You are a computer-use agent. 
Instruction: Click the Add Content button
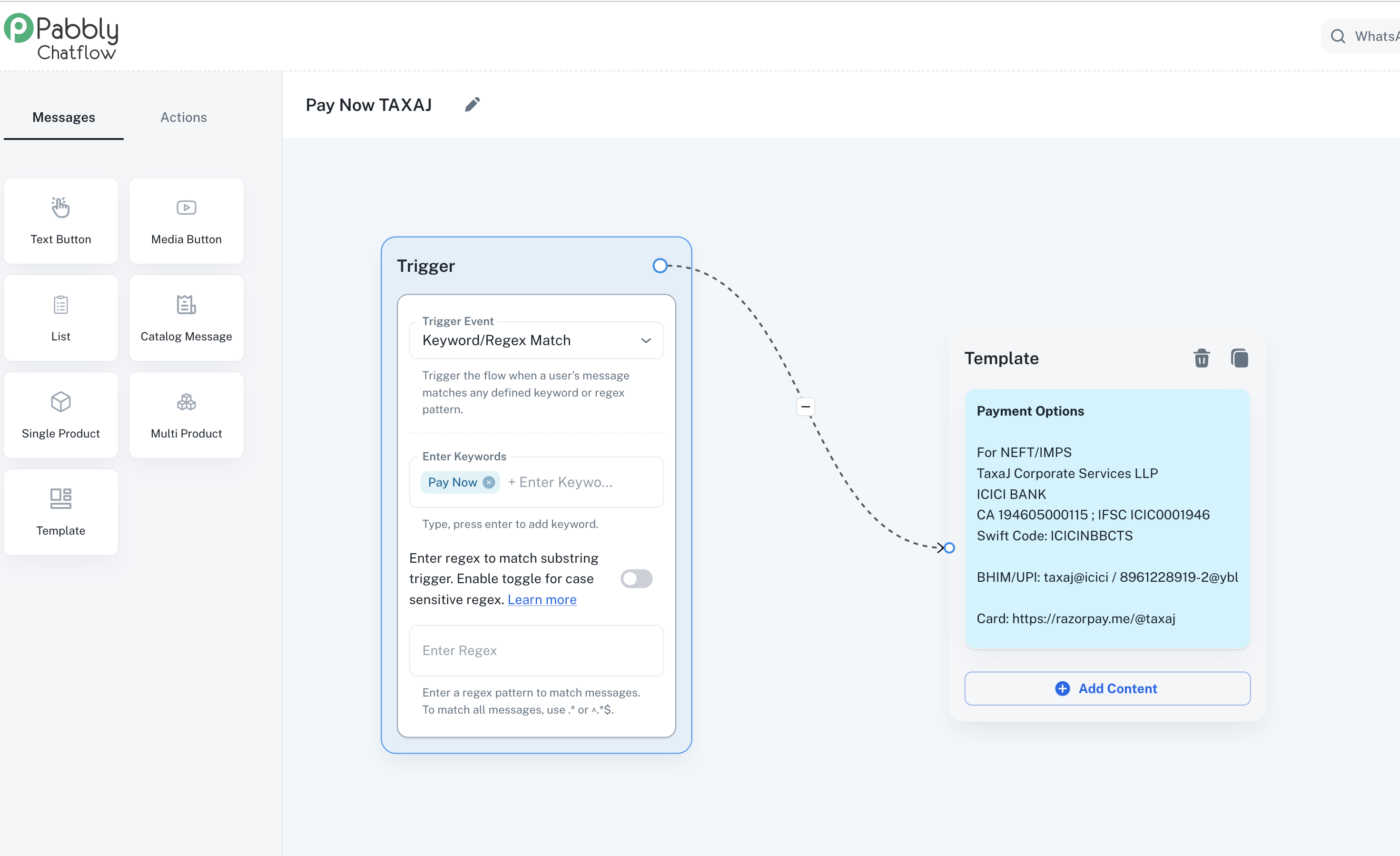[x=1107, y=688]
